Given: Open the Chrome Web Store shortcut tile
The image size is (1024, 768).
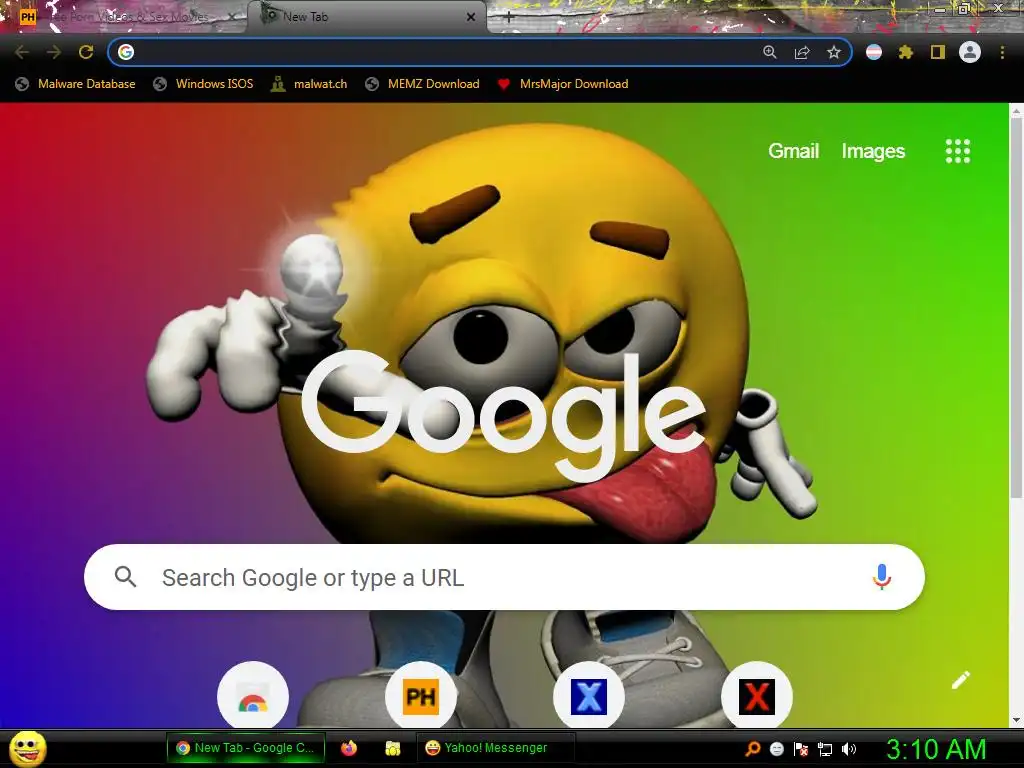Looking at the screenshot, I should (x=253, y=697).
